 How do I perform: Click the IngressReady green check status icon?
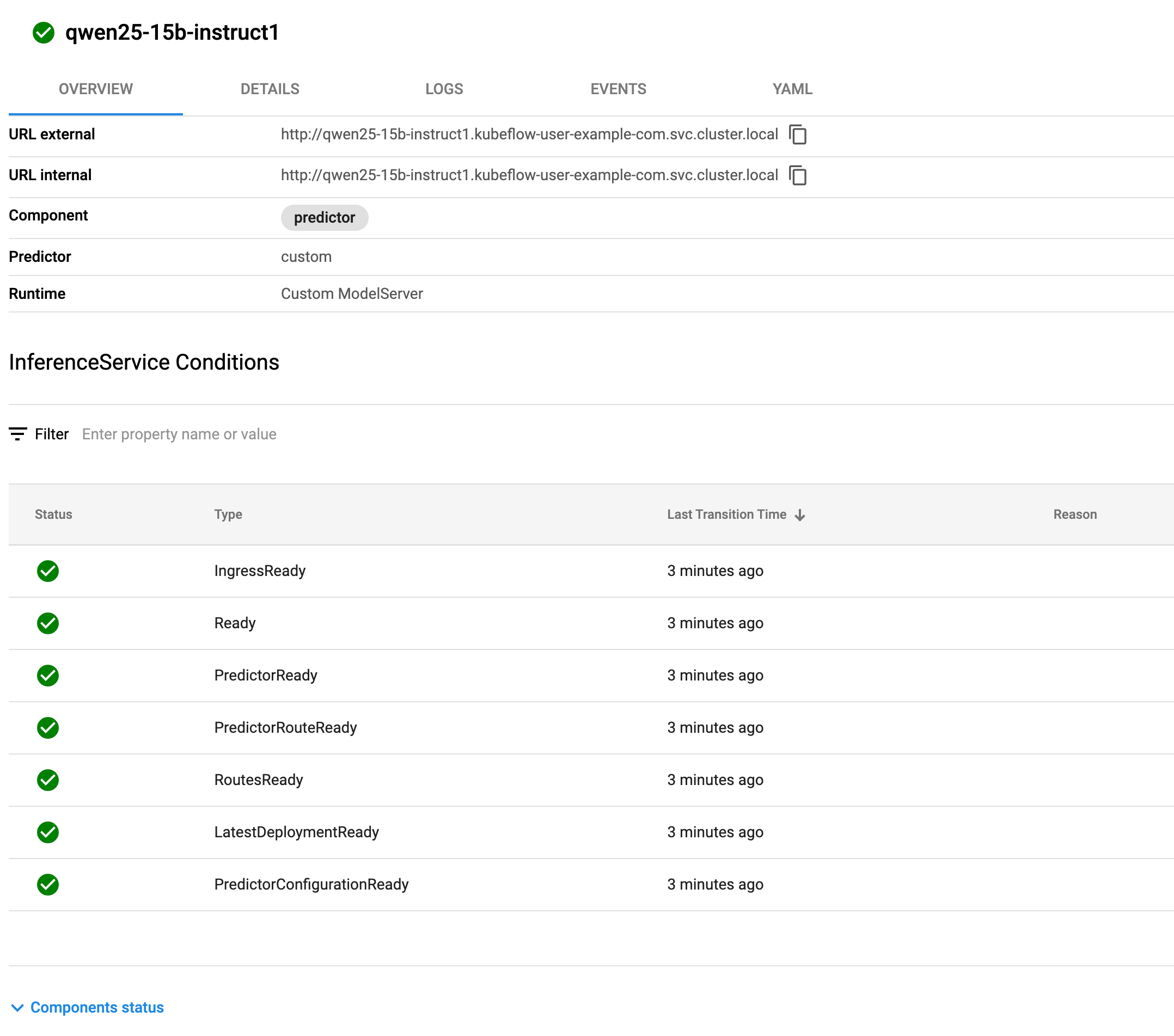point(48,571)
